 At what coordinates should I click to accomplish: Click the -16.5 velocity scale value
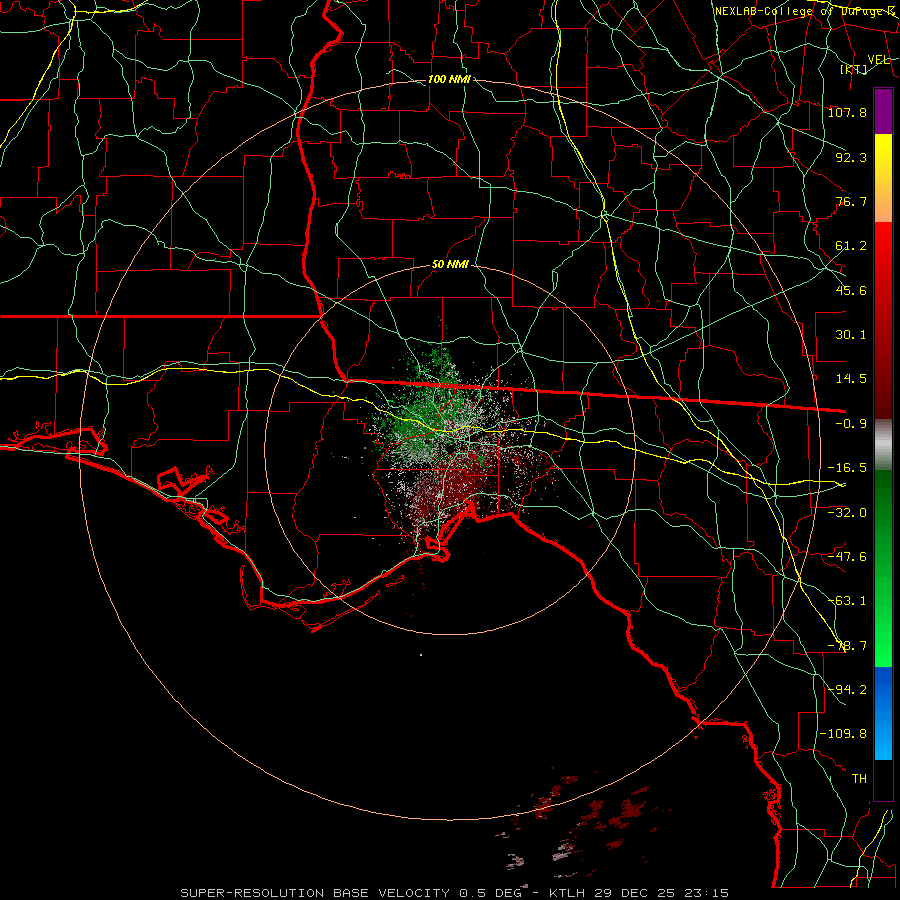click(847, 468)
